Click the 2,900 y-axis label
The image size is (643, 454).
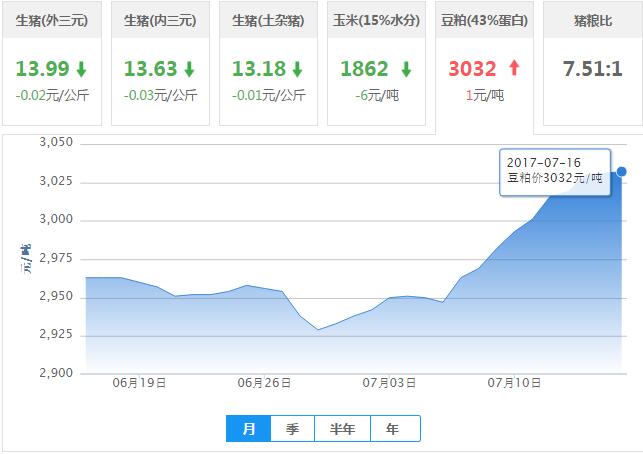coord(56,373)
